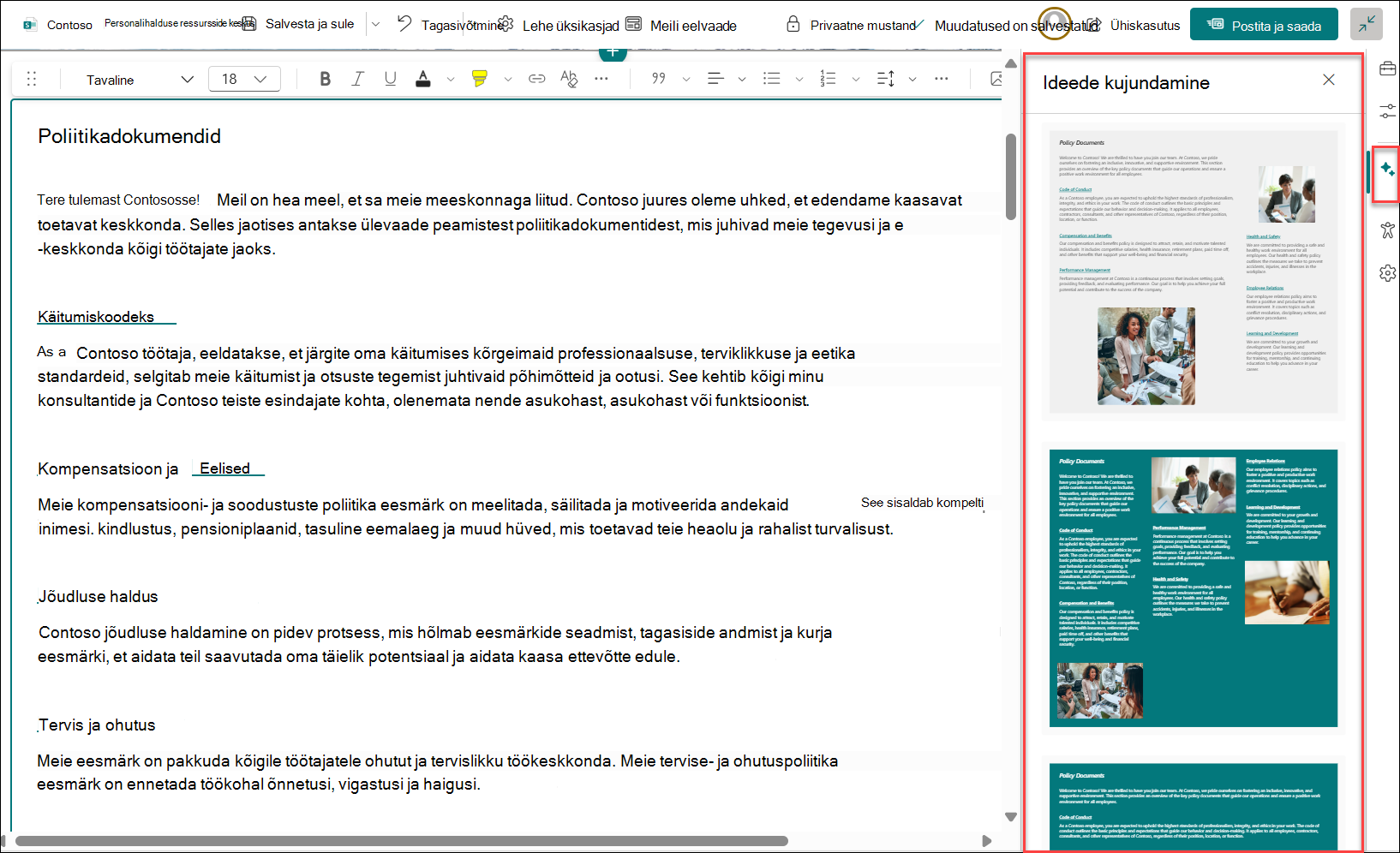Viewport: 1400px width, 853px height.
Task: Click the vertical page scrollbar thumb
Action: 1011,176
